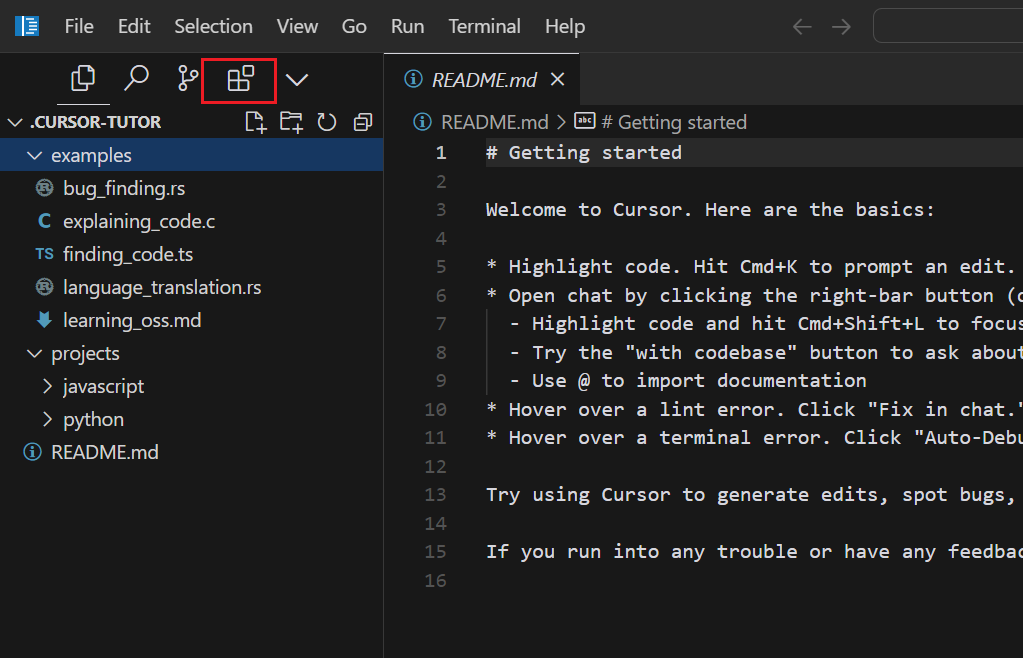Open the Explorer view icon
Viewport: 1023px width, 658px height.
pyautogui.click(x=83, y=79)
